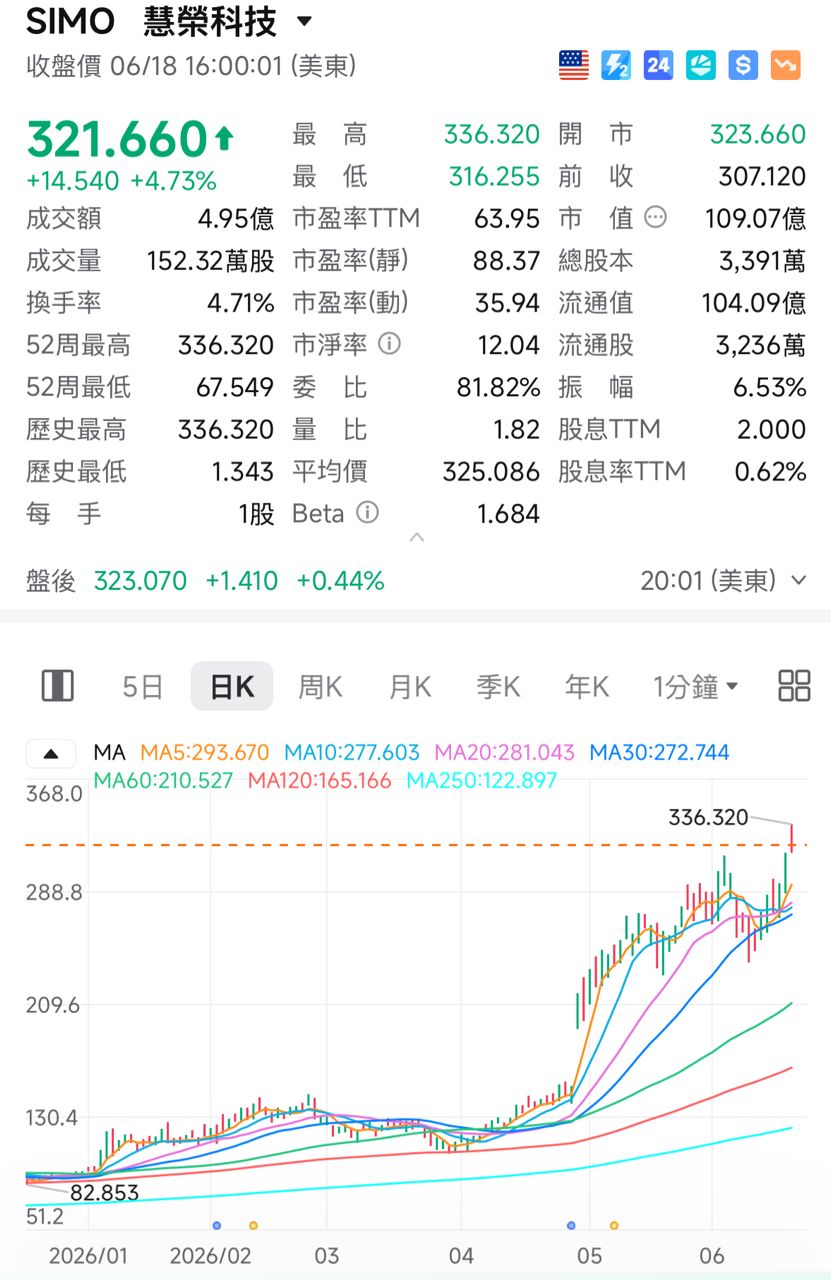Viewport: 831px width, 1280px height.
Task: Tap the 82.853 low price label on chart
Action: 104,1193
